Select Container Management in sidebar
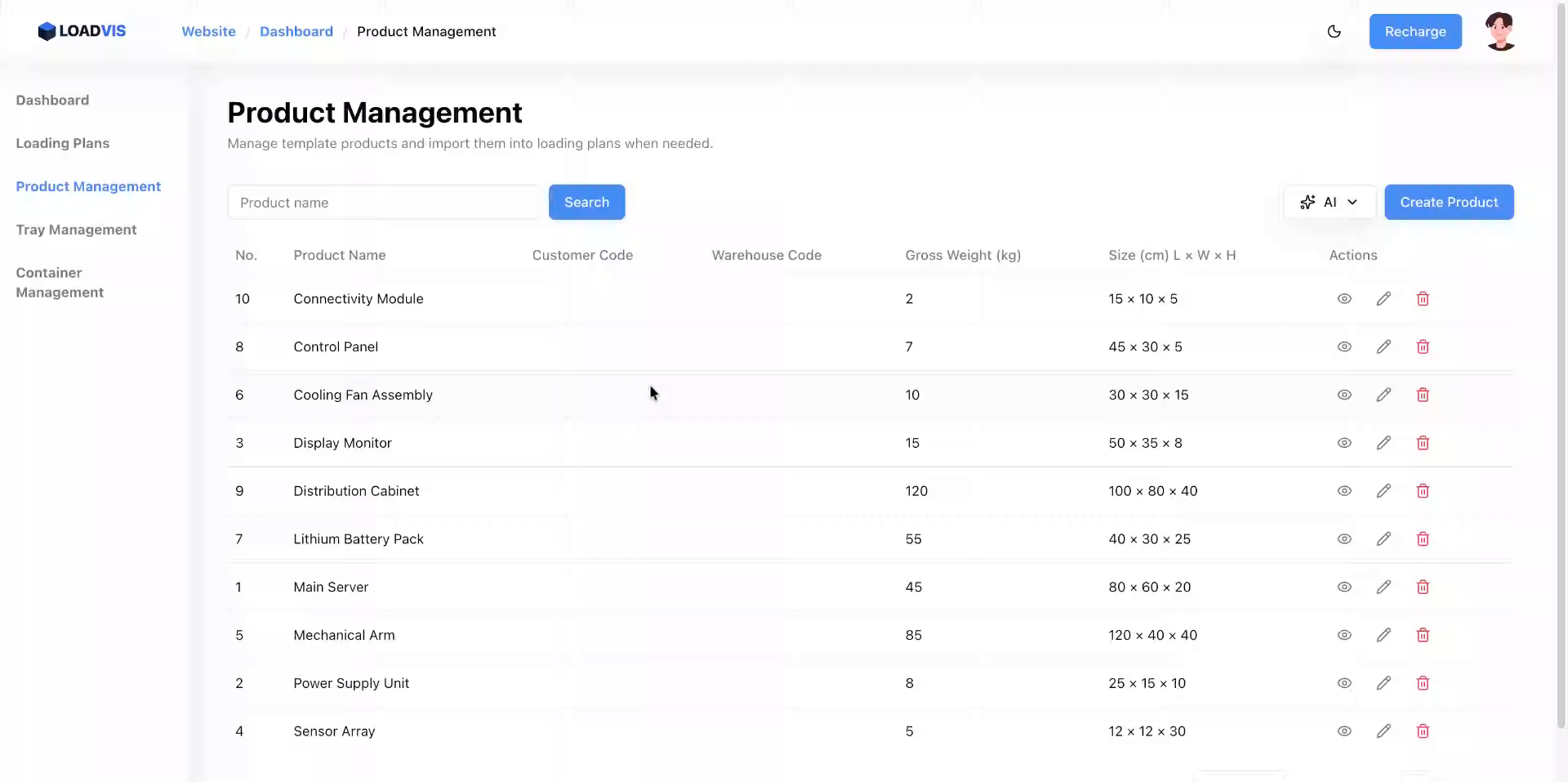Viewport: 1568px width, 782px height. [x=60, y=283]
